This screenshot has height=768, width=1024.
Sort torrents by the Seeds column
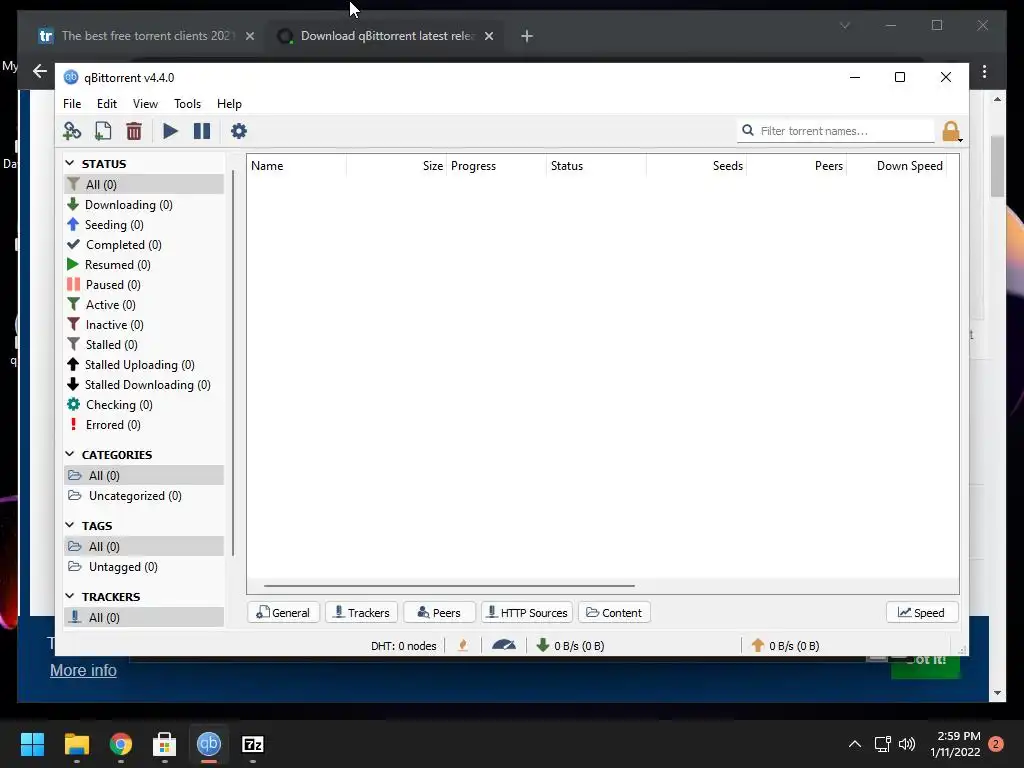pos(696,166)
